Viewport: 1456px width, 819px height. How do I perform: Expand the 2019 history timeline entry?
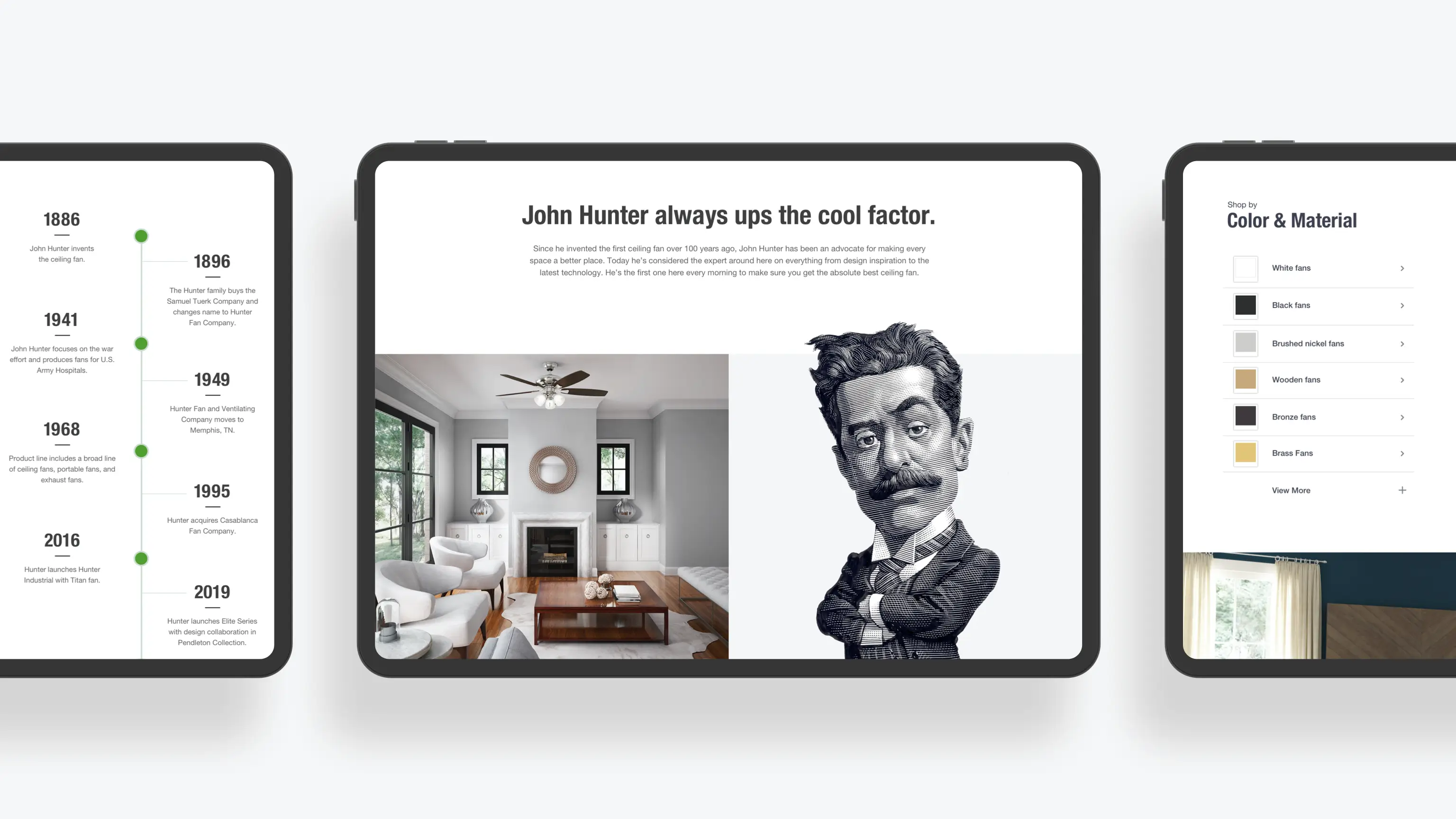[211, 592]
